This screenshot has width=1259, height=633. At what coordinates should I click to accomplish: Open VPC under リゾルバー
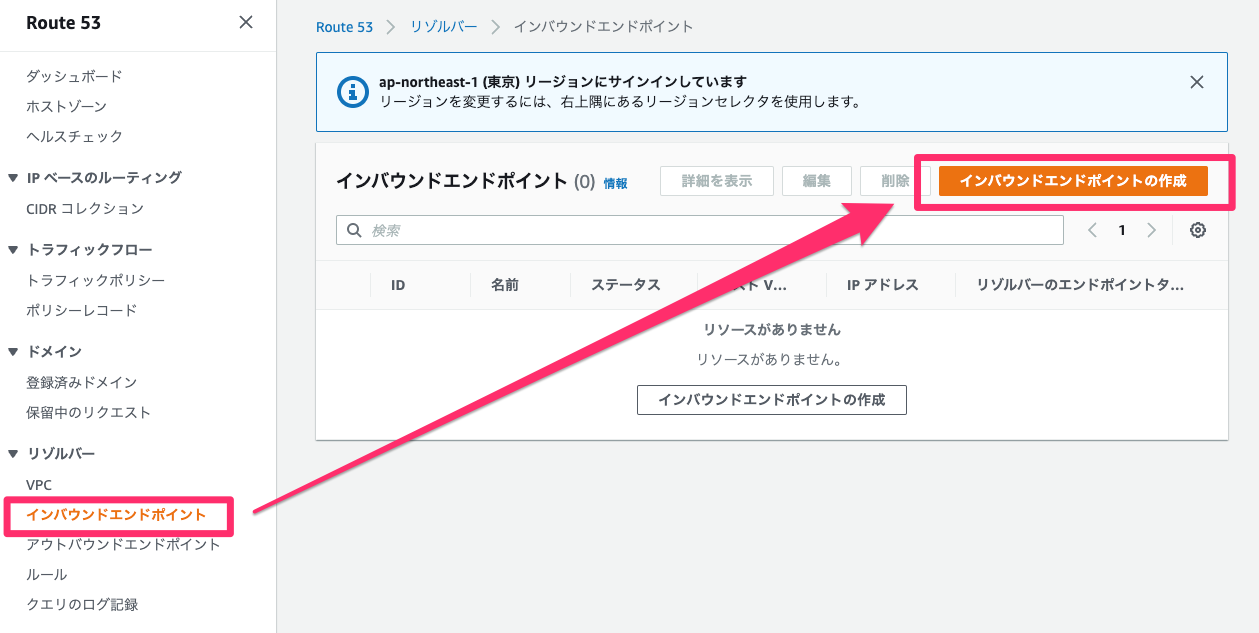tap(39, 484)
